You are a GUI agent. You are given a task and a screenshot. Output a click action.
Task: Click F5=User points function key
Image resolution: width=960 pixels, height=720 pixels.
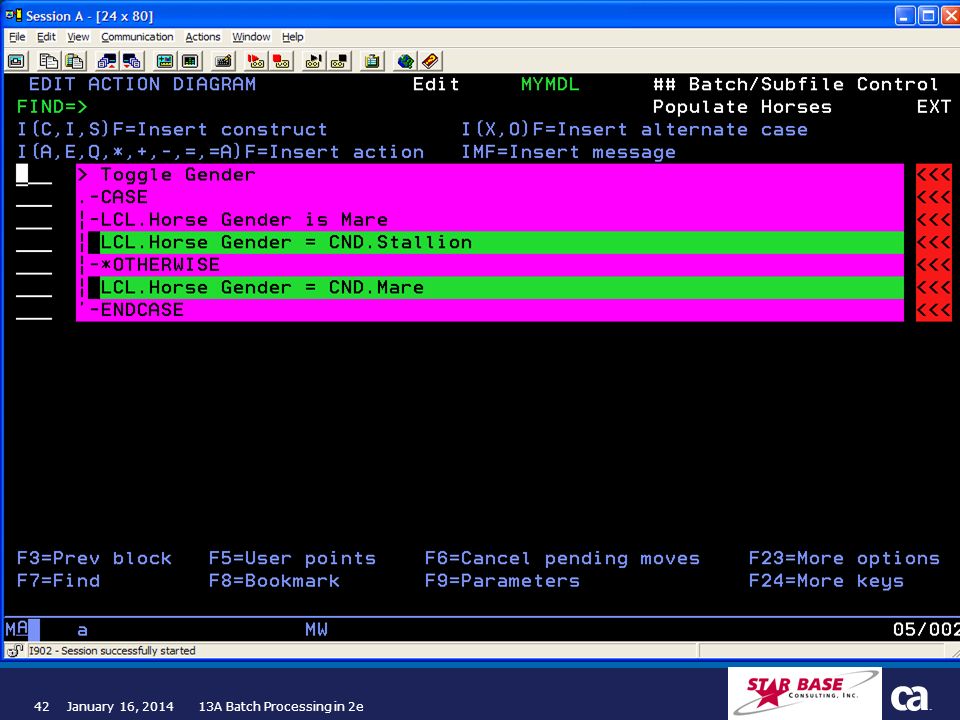pyautogui.click(x=292, y=558)
